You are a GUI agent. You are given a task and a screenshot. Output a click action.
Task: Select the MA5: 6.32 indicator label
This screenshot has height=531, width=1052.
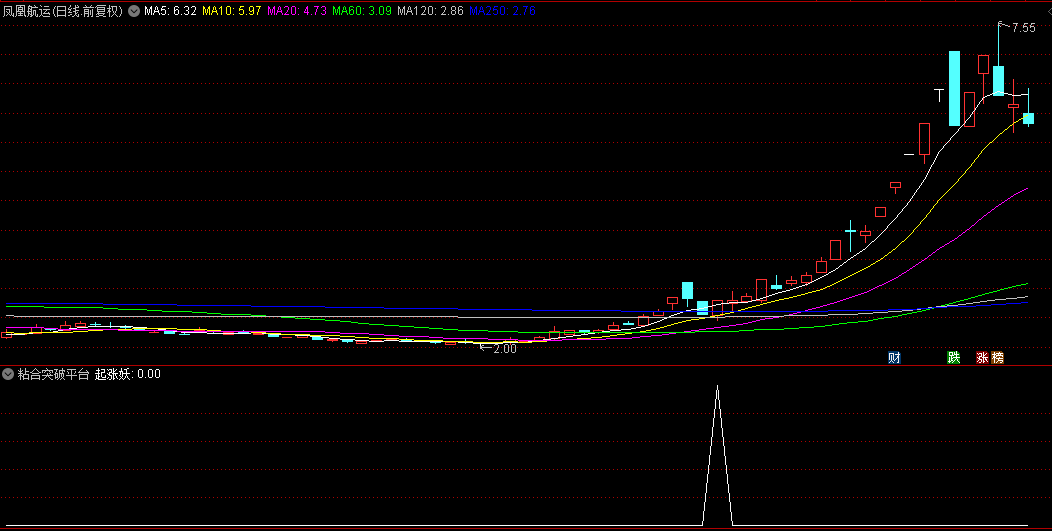[170, 12]
